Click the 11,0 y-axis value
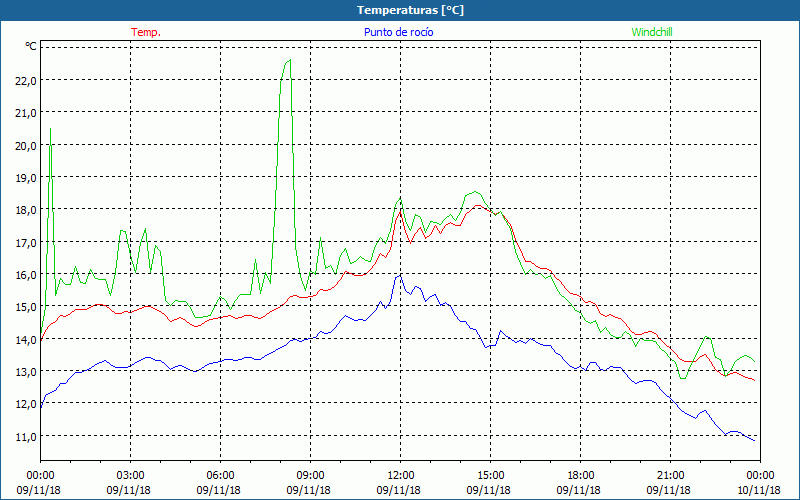 coord(26,436)
